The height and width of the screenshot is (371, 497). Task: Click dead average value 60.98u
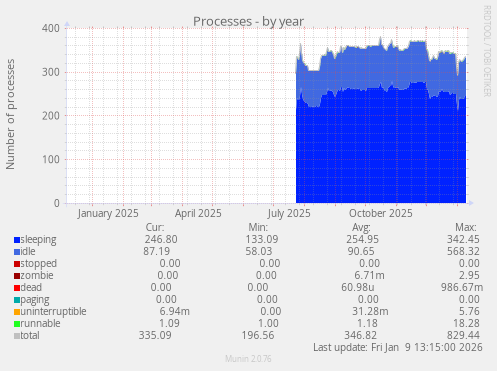point(358,287)
